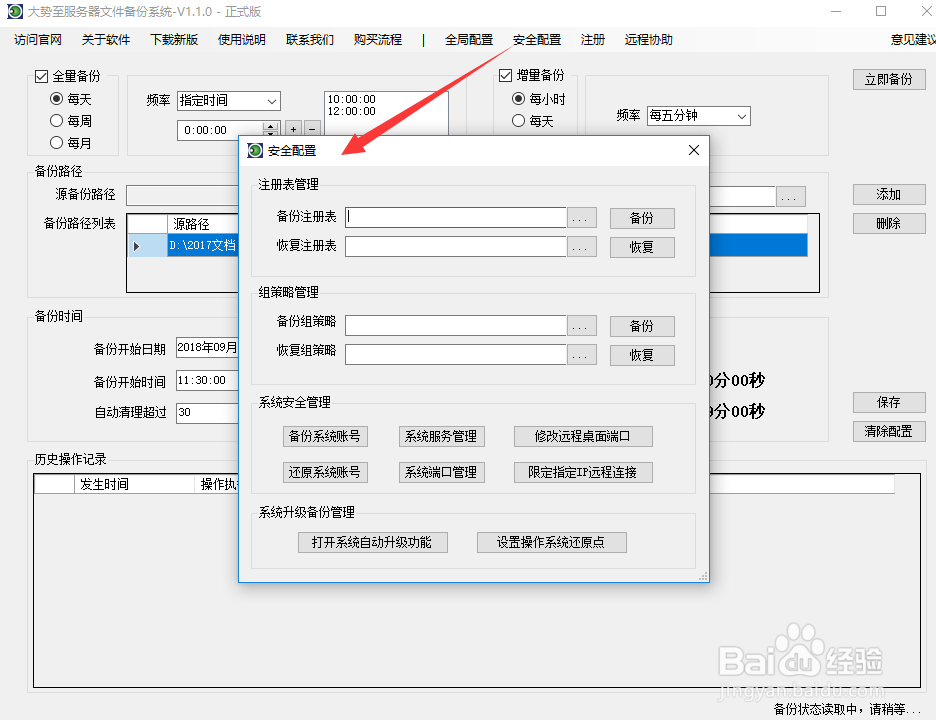This screenshot has width=936, height=723.
Task: Focus the 恢复注册表 input field
Action: pos(455,247)
